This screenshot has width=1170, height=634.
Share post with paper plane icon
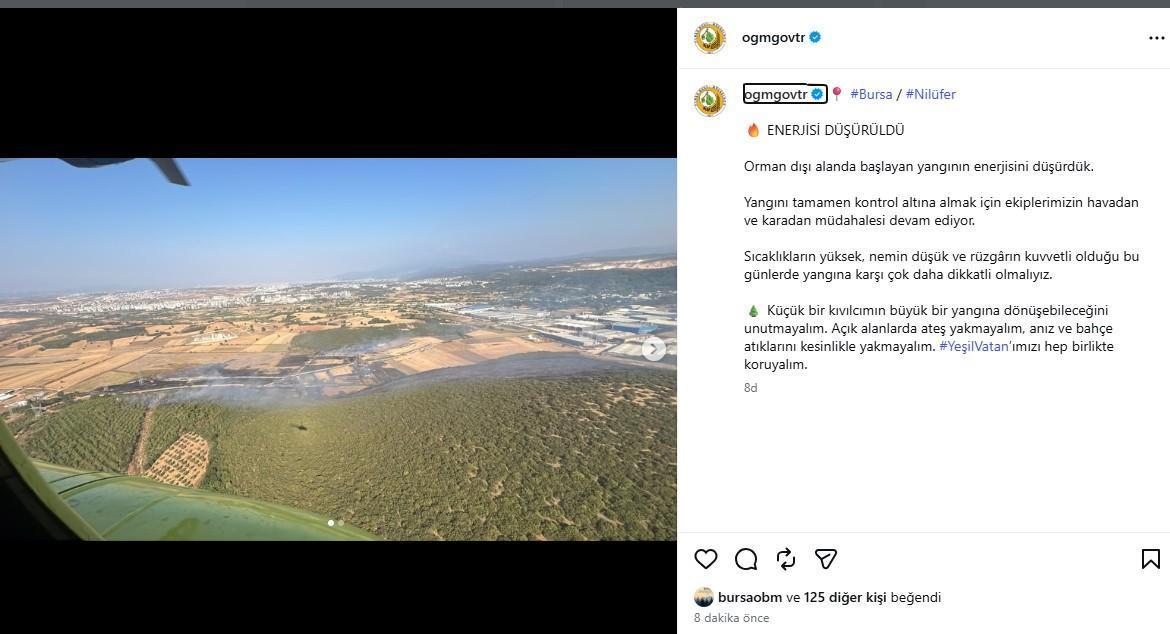pyautogui.click(x=825, y=559)
